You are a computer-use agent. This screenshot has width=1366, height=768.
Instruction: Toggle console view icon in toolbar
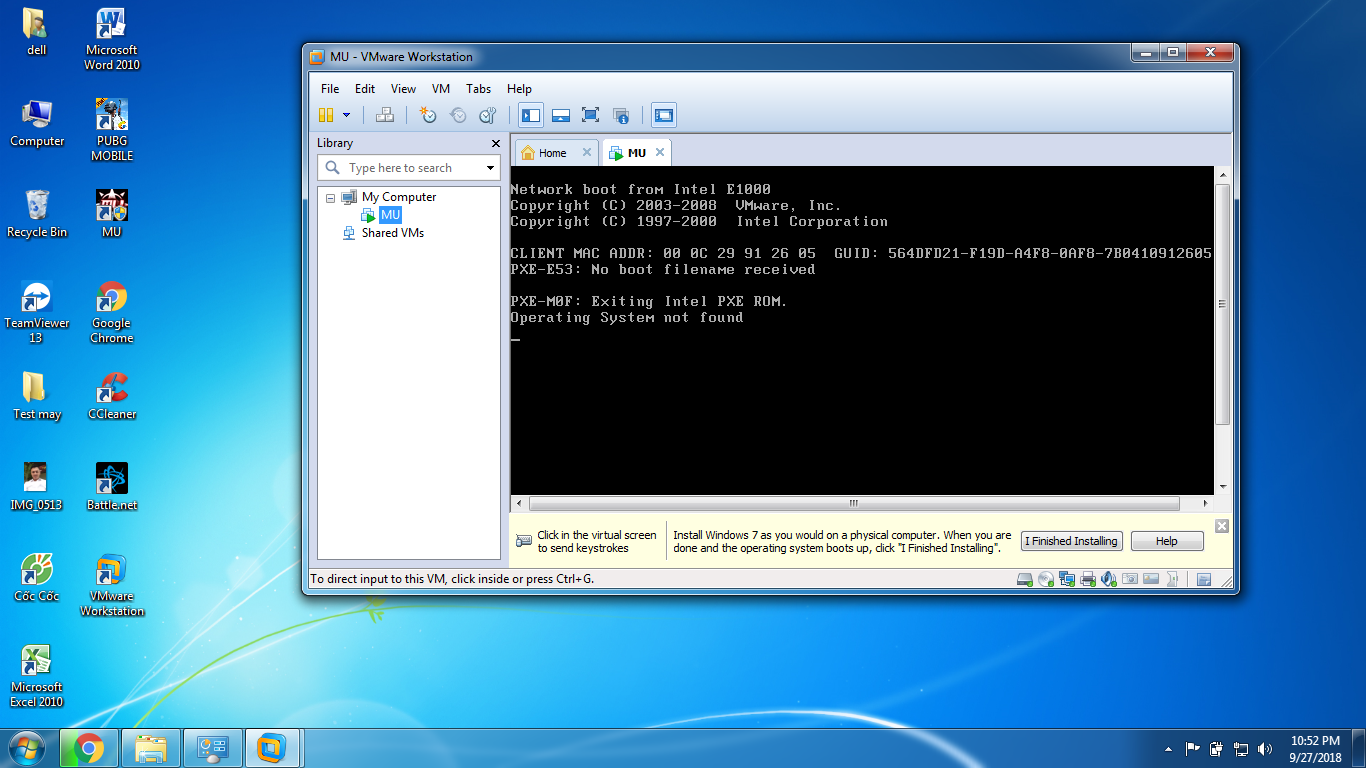pyautogui.click(x=664, y=115)
